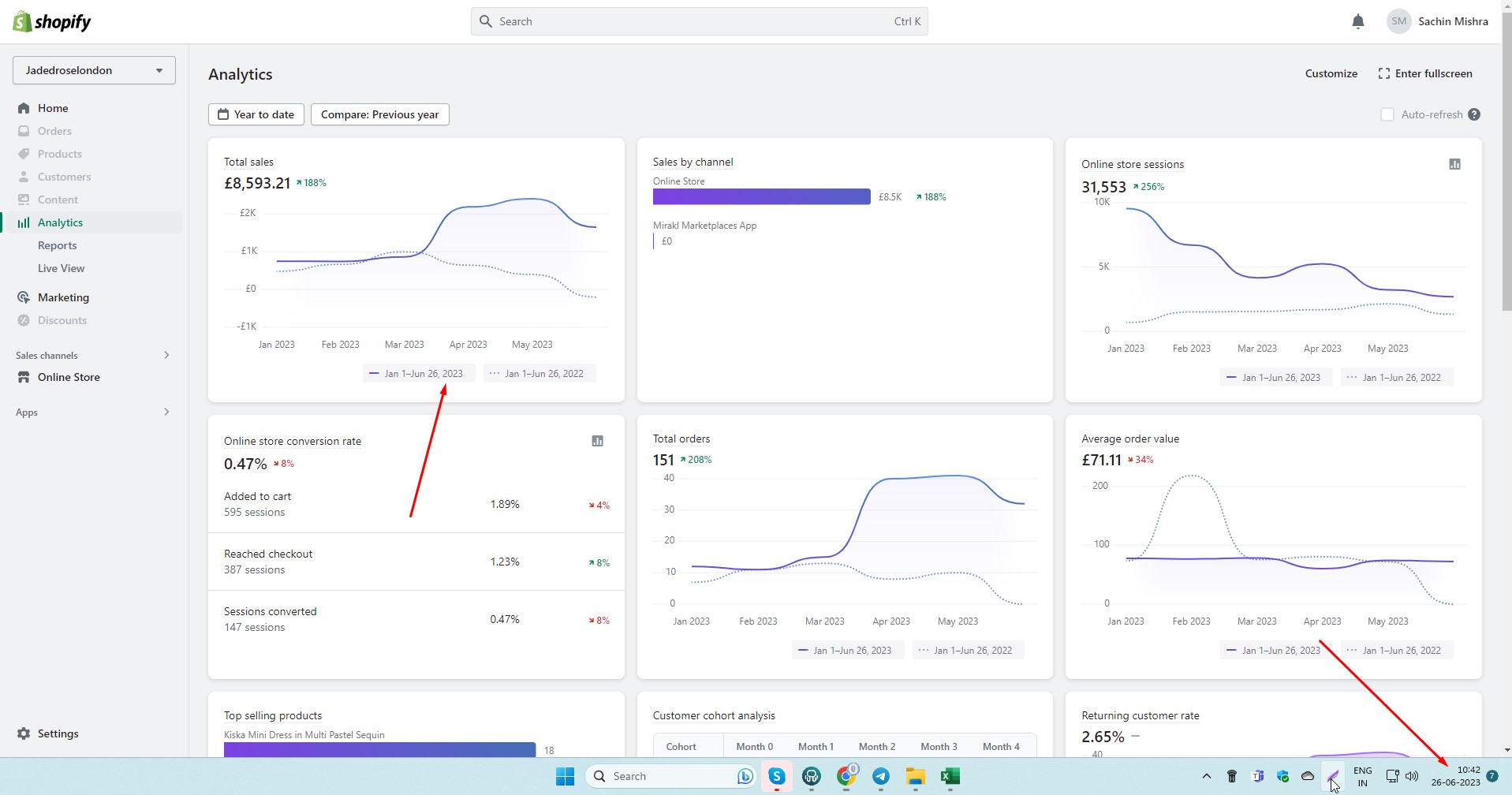The image size is (1512, 795).
Task: Open Excel from the taskbar
Action: coord(950,776)
